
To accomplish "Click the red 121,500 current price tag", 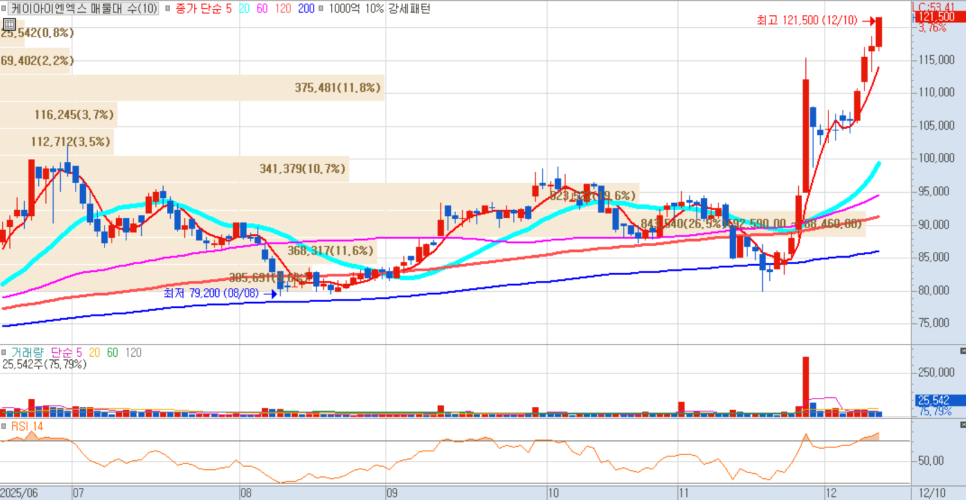I will pyautogui.click(x=938, y=17).
